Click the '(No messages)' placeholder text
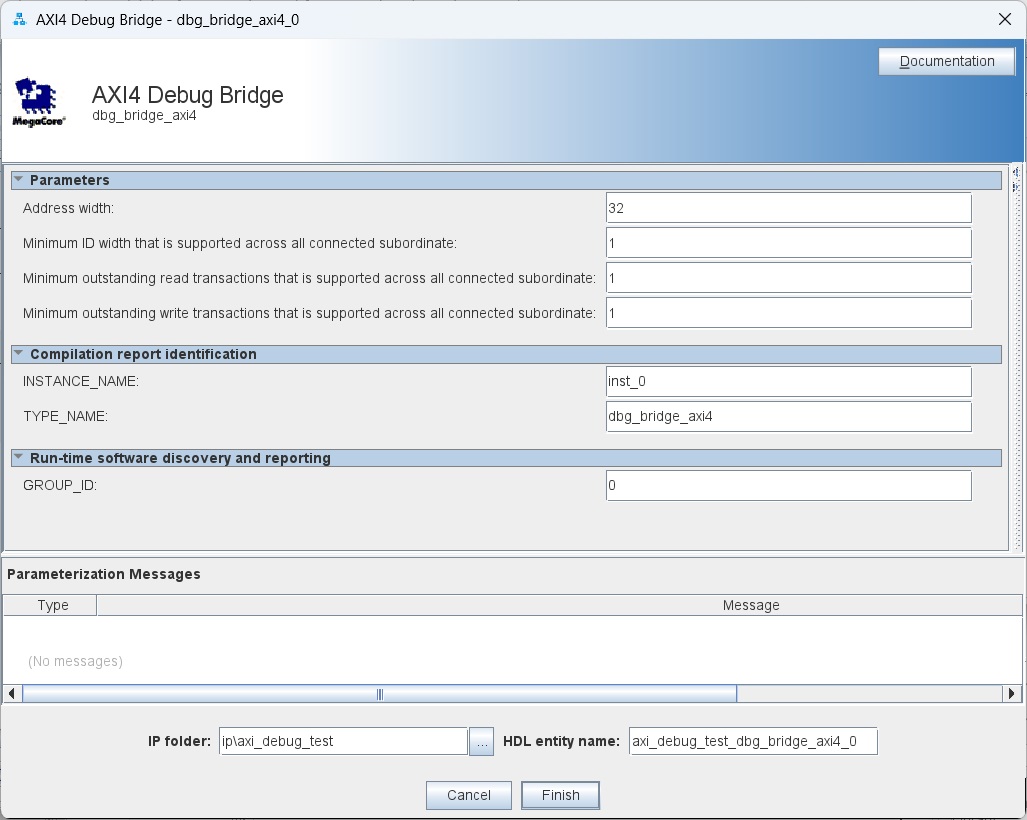Image resolution: width=1027 pixels, height=820 pixels. [x=75, y=662]
